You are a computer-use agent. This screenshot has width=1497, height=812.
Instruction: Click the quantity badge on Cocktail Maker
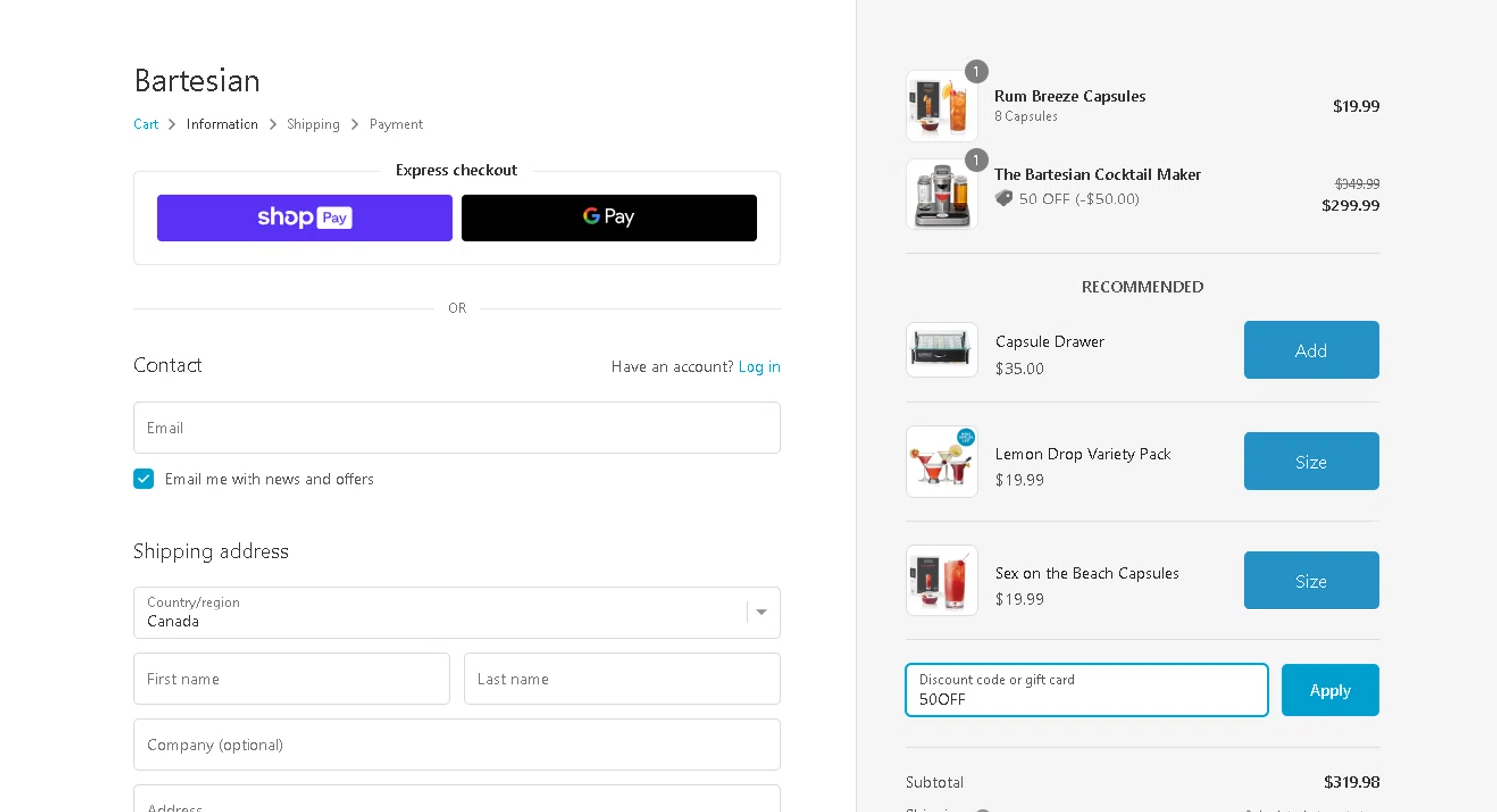[x=976, y=160]
